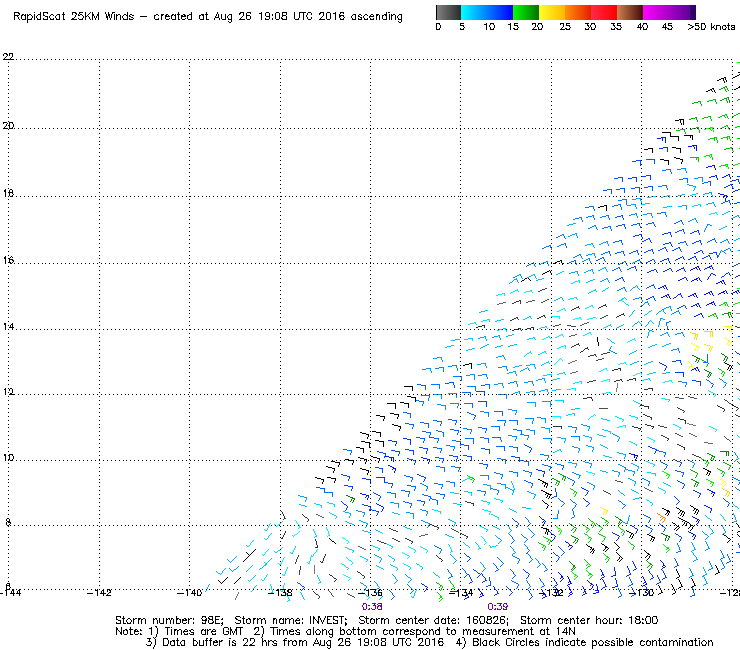This screenshot has width=740, height=650.
Task: Click the yellow 20-25 knots legend swatch
Action: click(552, 12)
